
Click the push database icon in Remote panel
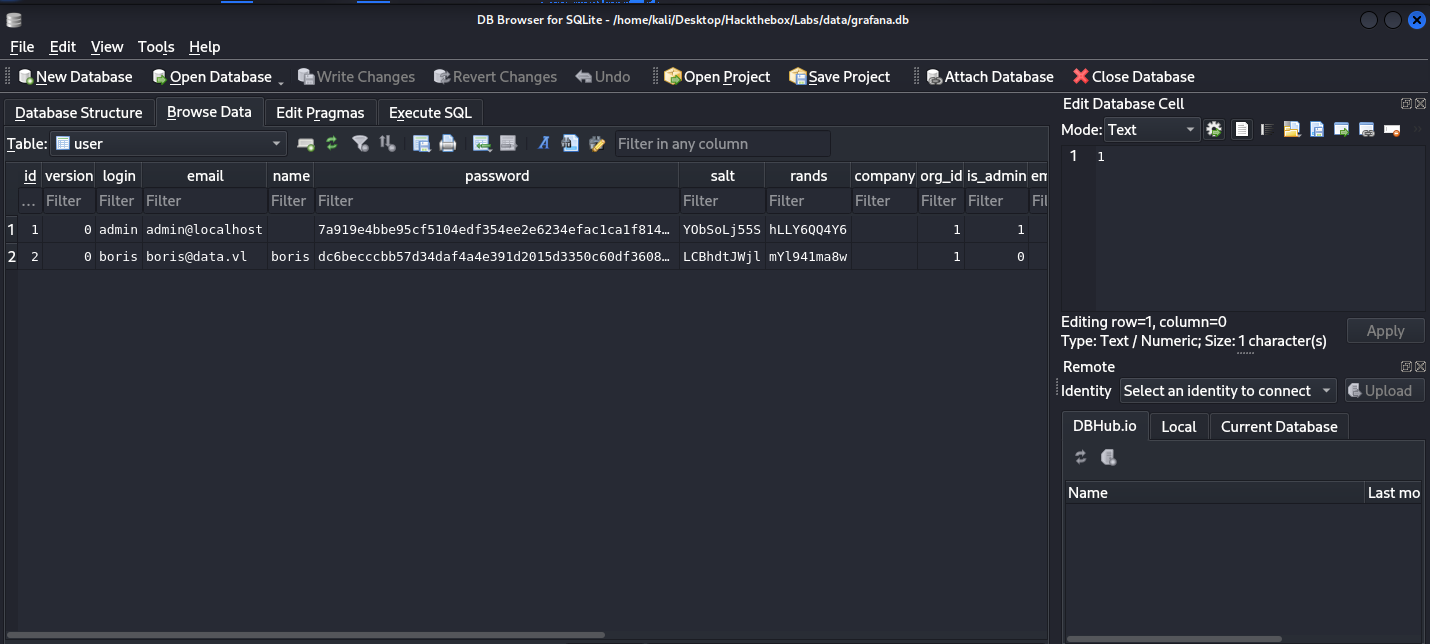pyautogui.click(x=1108, y=457)
